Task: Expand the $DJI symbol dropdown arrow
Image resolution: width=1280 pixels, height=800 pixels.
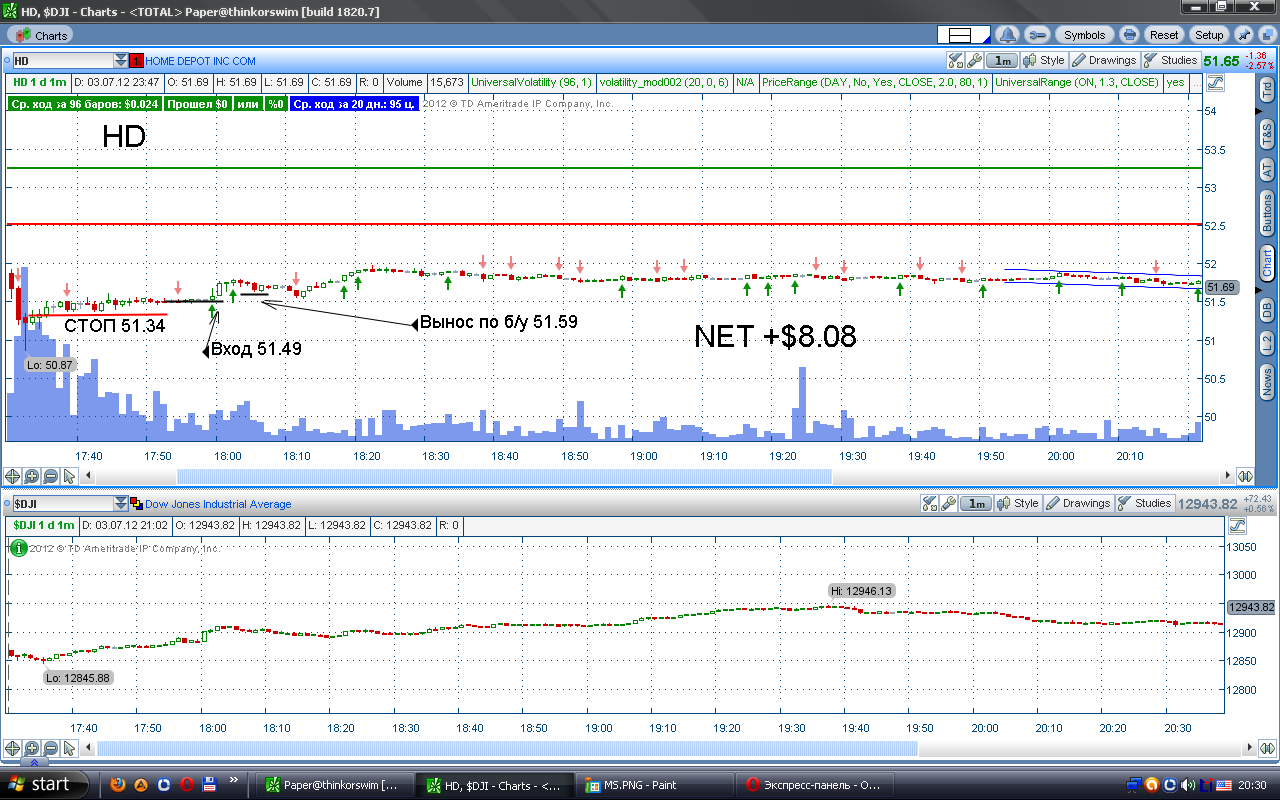Action: (121, 504)
